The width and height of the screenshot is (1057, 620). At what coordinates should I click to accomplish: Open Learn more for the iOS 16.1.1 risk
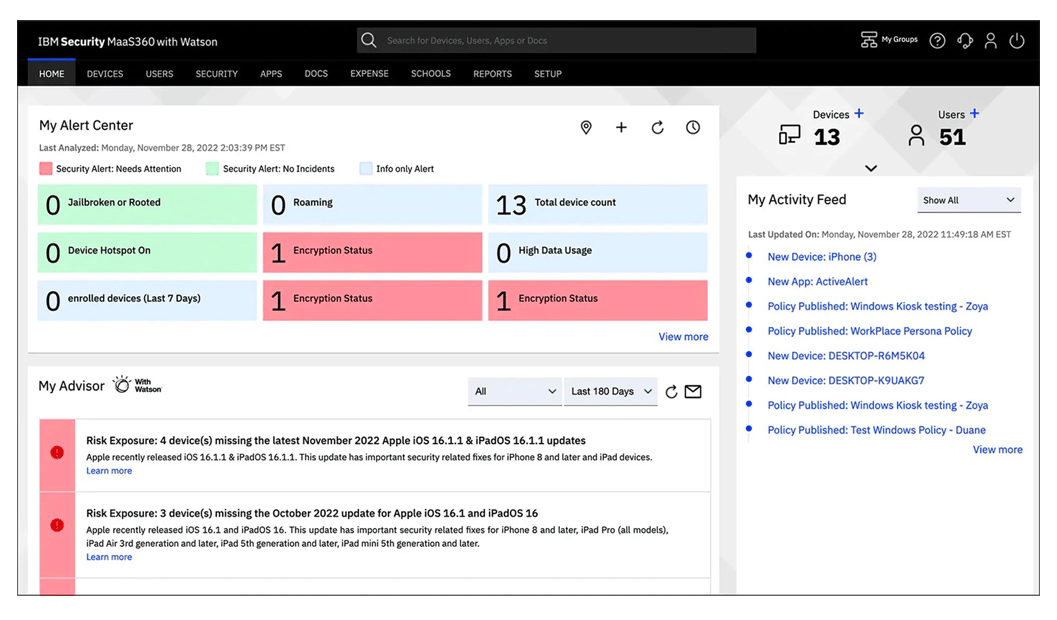click(x=108, y=470)
